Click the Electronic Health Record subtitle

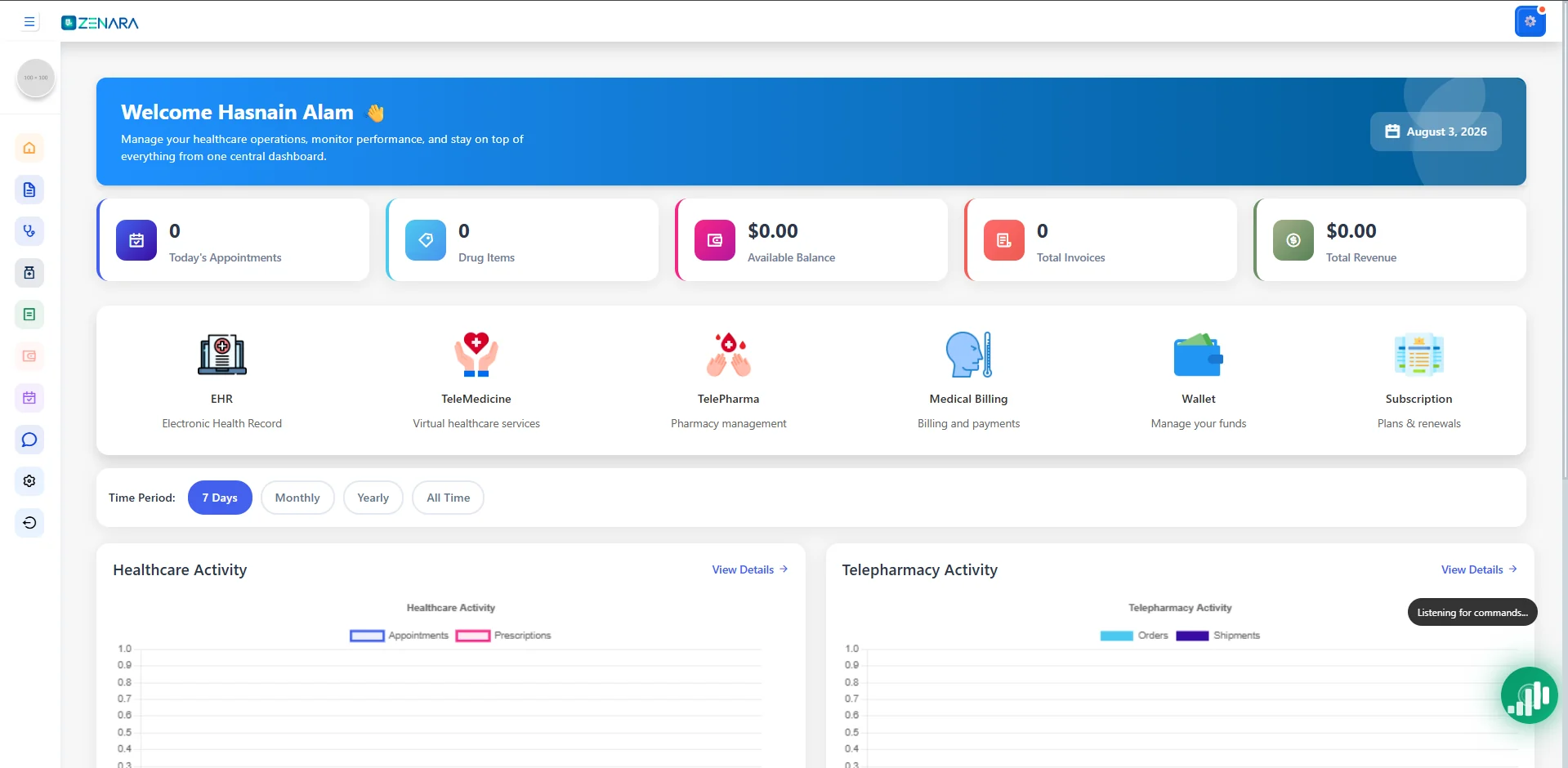222,423
